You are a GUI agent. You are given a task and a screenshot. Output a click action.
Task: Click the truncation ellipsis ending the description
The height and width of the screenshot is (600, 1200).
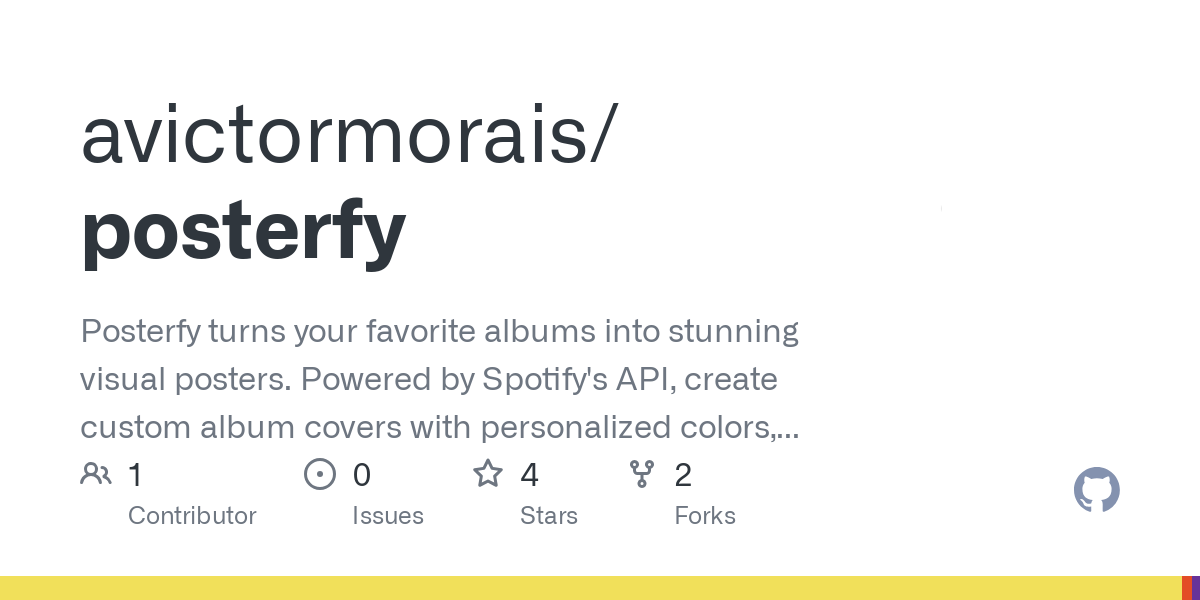tap(787, 430)
